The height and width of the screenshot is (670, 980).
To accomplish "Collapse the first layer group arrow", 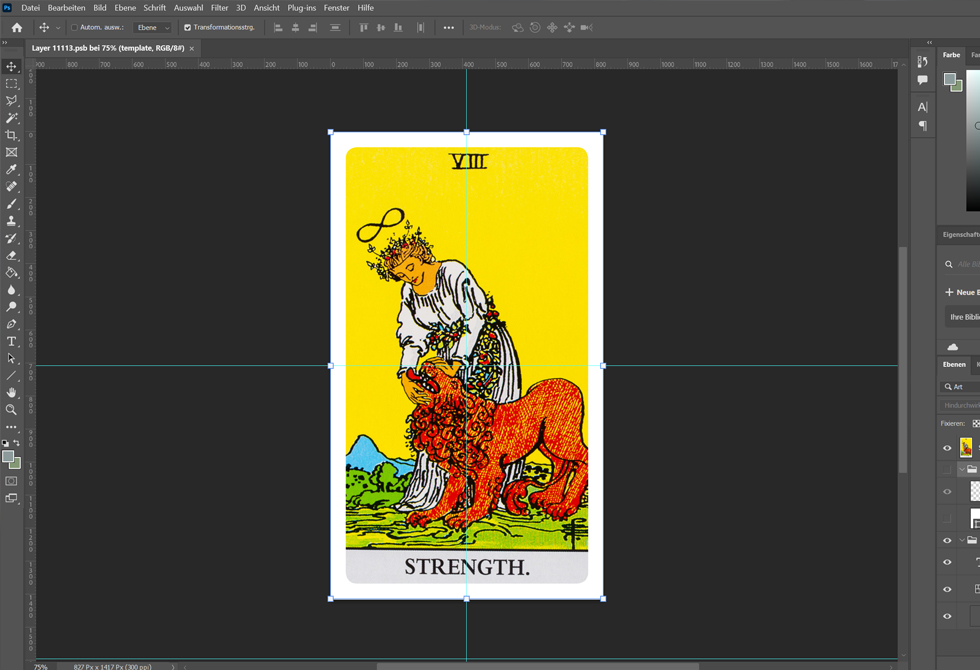I will point(962,469).
